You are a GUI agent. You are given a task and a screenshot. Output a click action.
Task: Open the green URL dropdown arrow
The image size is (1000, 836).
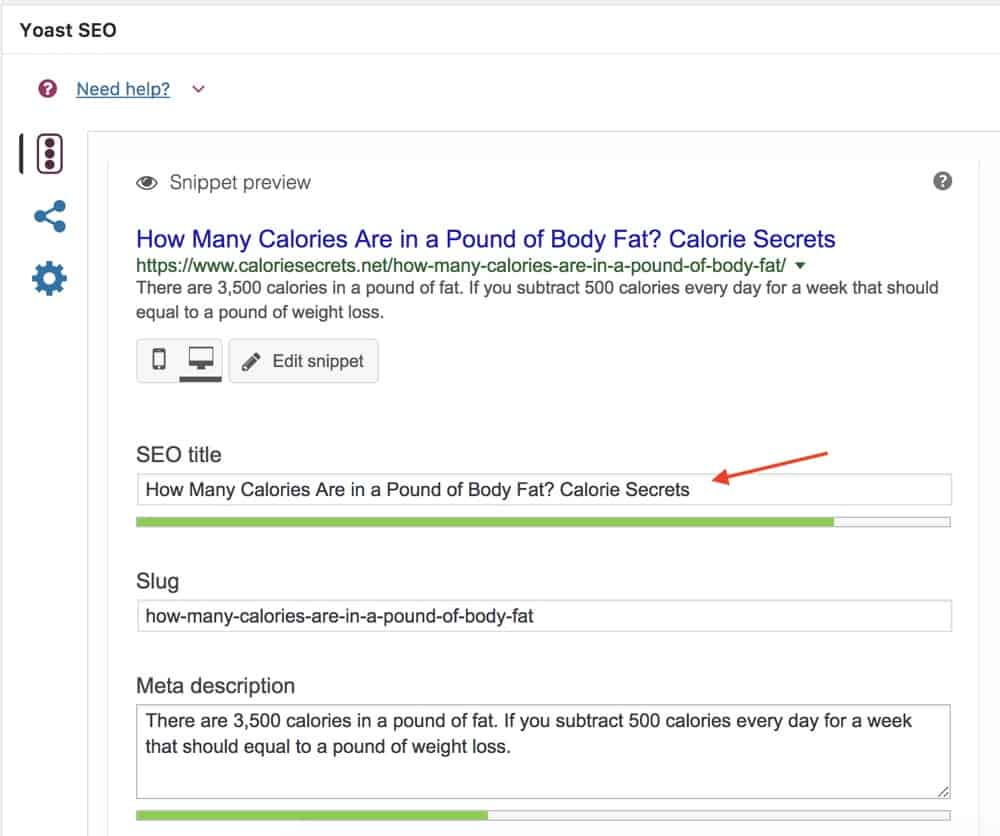coord(799,265)
